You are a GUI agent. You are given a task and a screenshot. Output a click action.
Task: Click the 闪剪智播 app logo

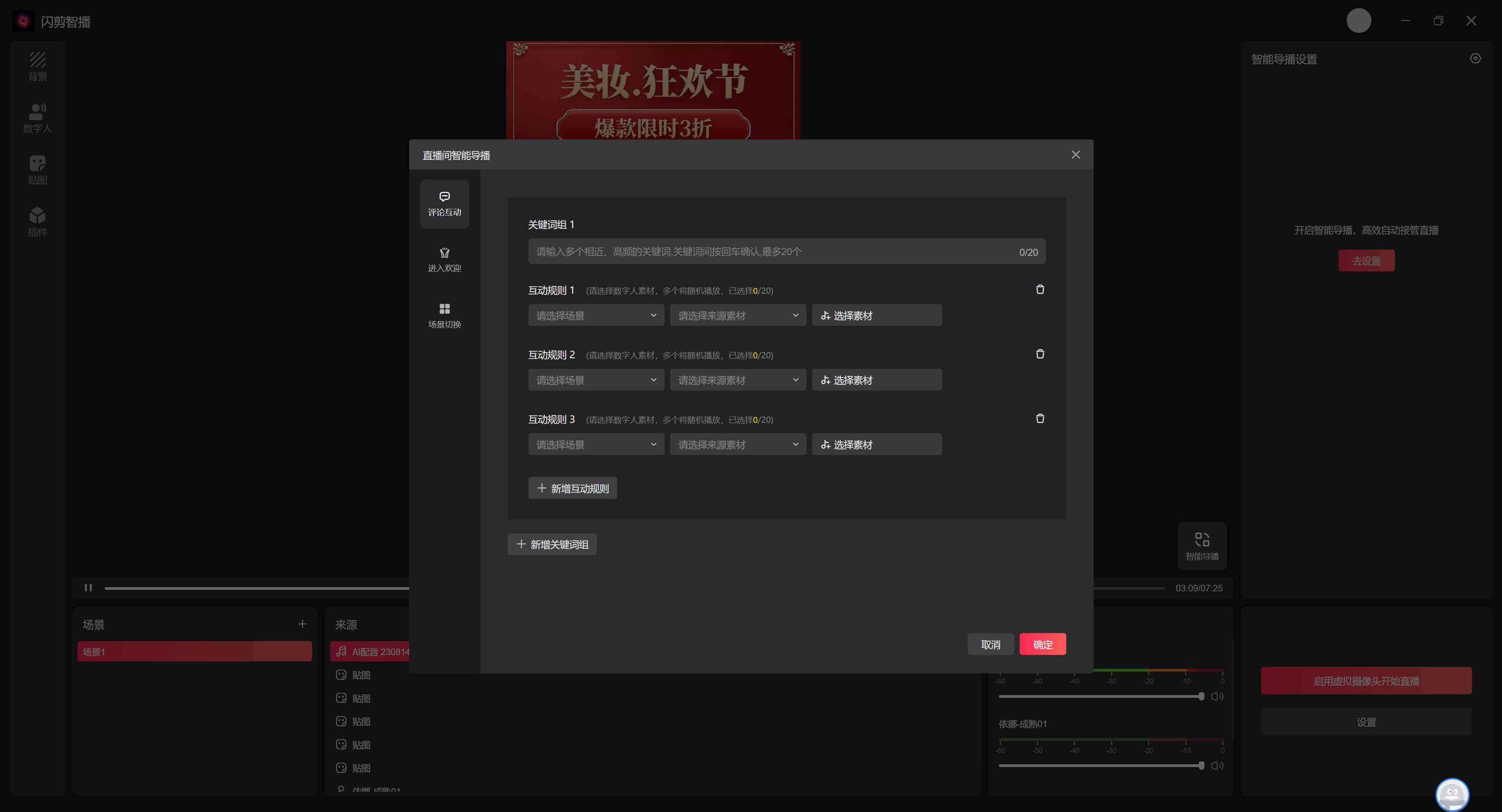(23, 21)
